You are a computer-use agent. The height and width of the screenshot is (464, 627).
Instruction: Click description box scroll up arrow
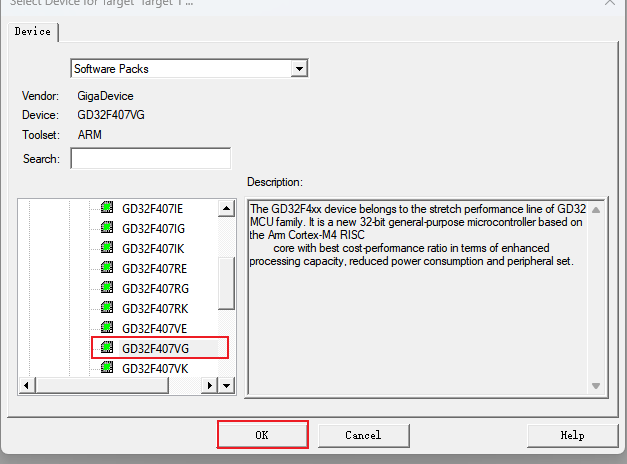(596, 210)
